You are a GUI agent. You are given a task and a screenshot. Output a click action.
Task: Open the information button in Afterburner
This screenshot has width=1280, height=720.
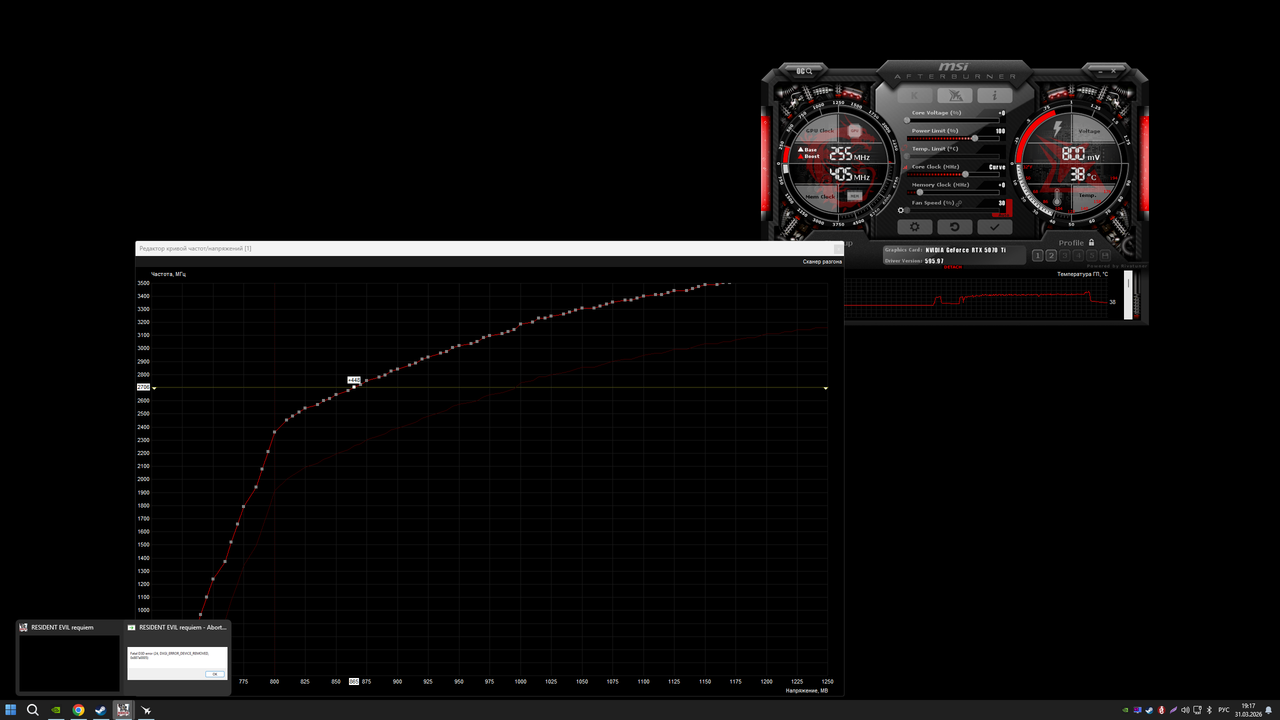click(995, 96)
